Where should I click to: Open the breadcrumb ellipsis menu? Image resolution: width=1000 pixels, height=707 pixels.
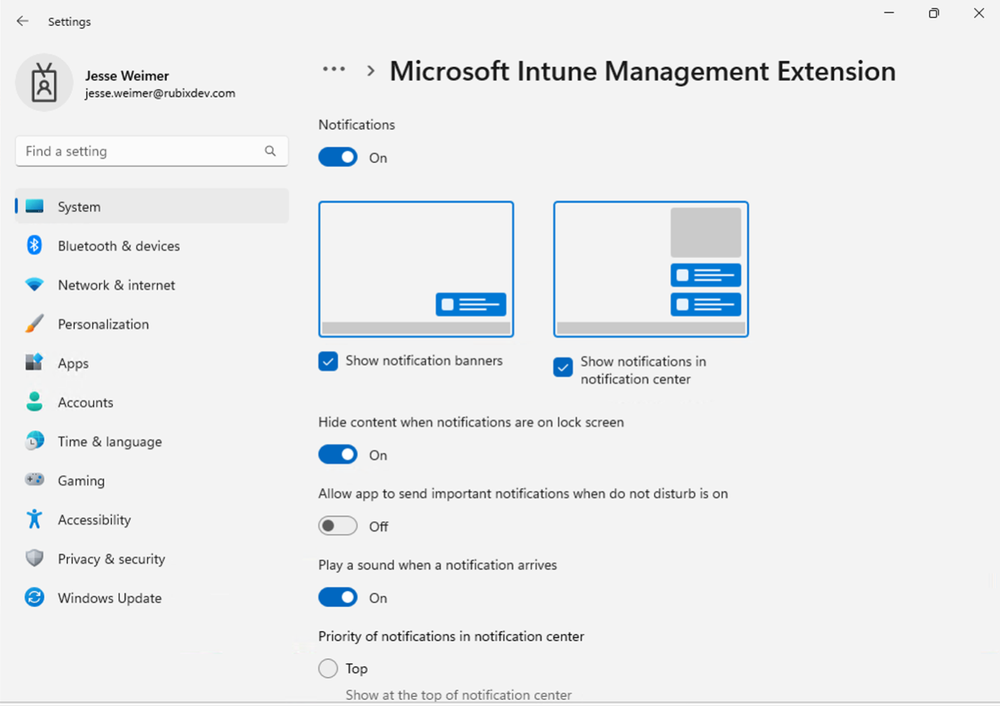tap(334, 69)
